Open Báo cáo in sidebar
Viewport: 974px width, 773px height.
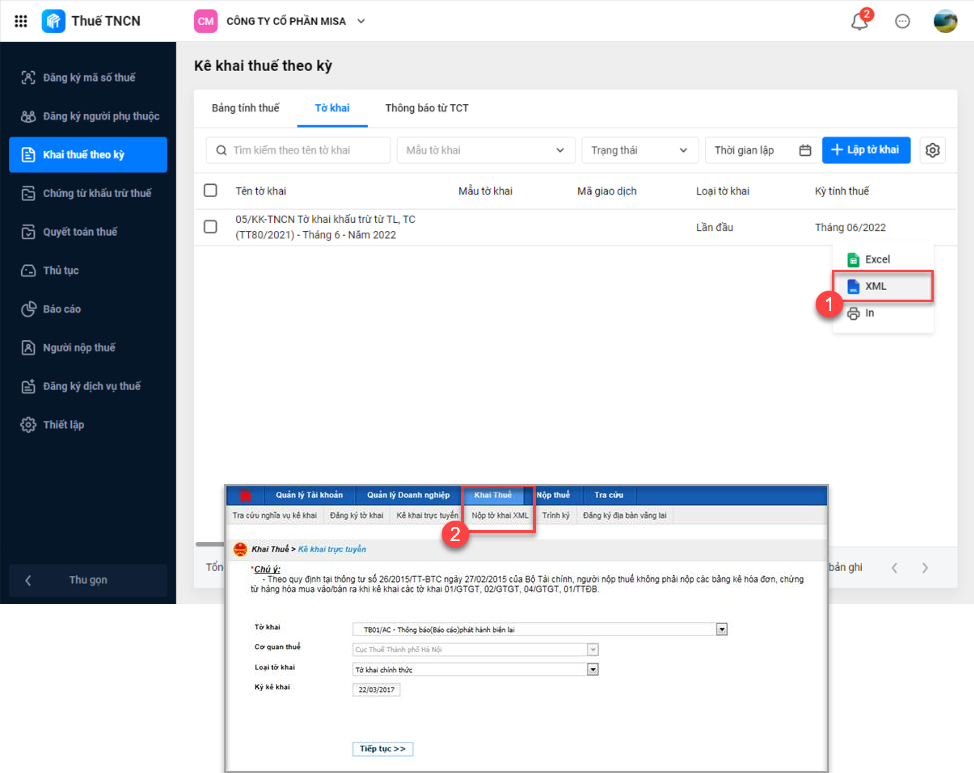pos(88,309)
